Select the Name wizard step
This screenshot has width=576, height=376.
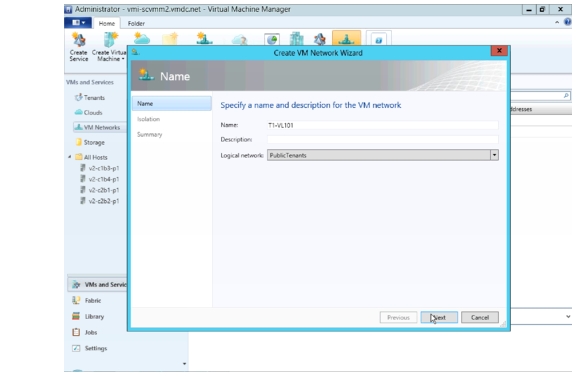pos(172,104)
